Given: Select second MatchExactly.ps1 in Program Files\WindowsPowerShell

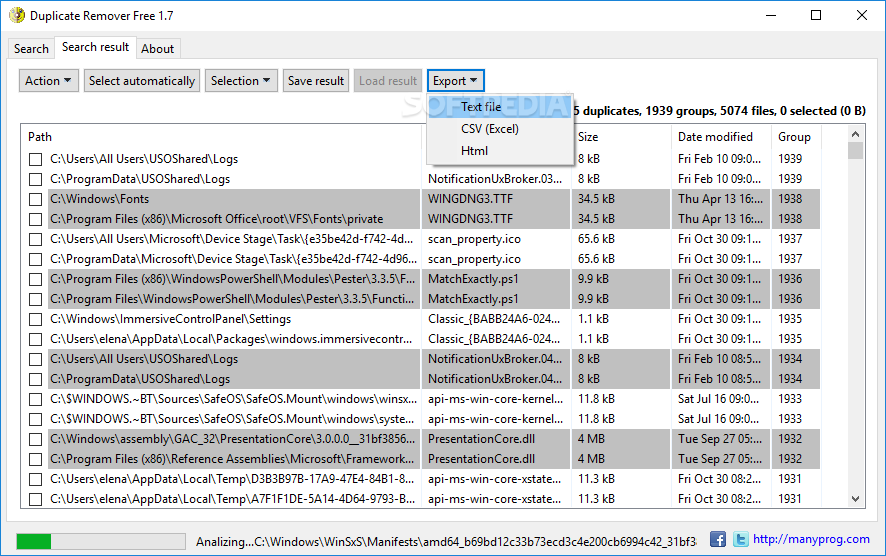Looking at the screenshot, I should coord(473,299).
